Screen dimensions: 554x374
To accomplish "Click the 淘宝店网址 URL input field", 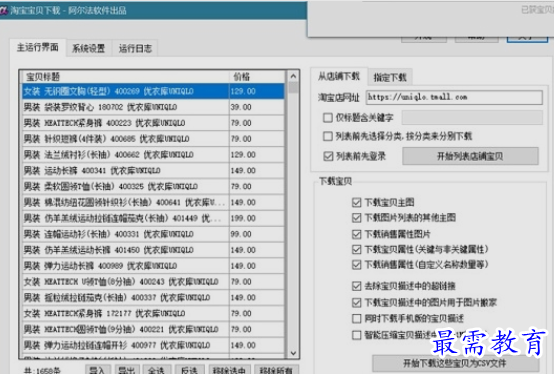I will (454, 97).
